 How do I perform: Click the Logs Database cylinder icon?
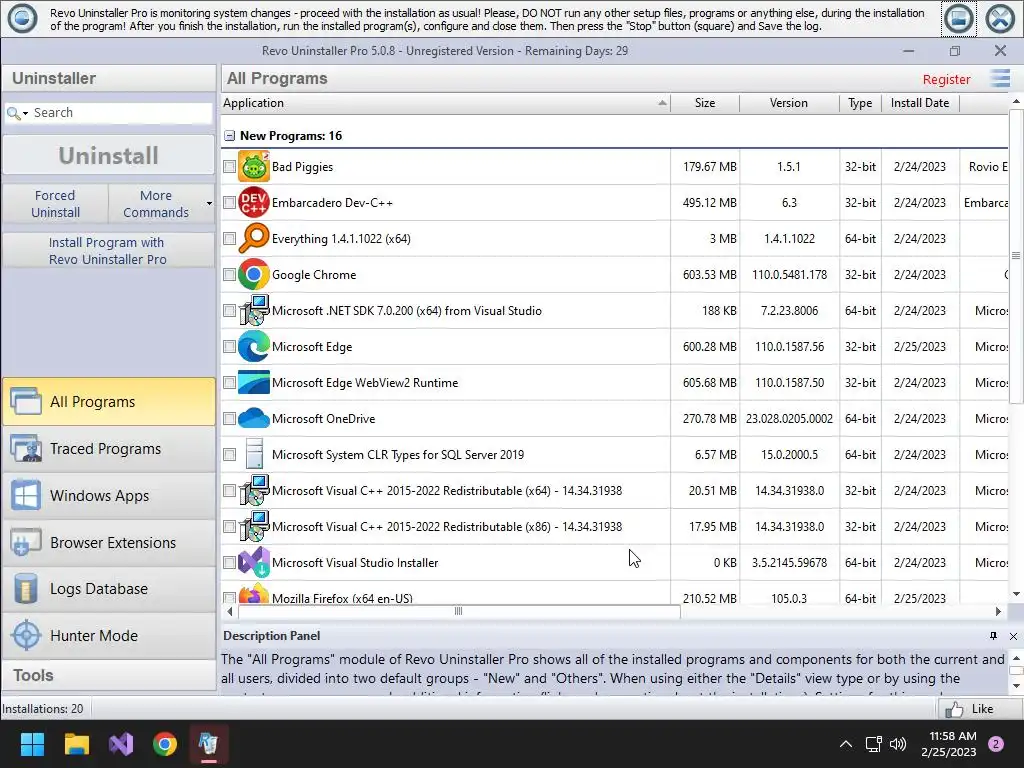[26, 588]
